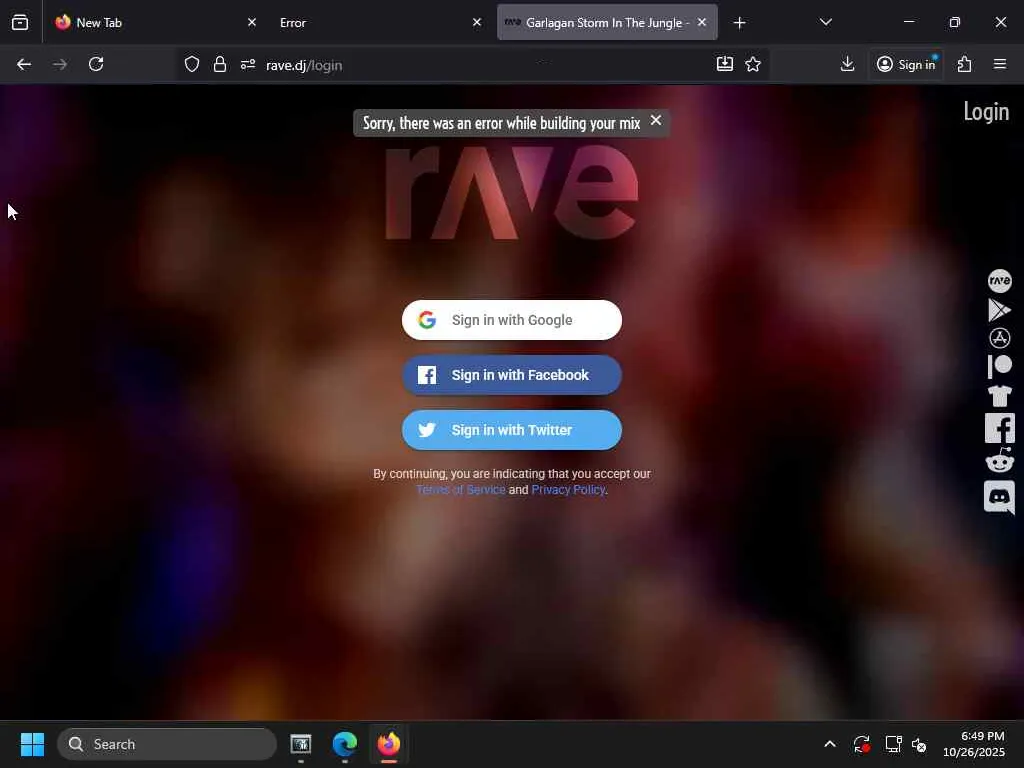Select the Garlagan Storm In The Jungle tab
Screen dimensions: 1024x768
coord(607,22)
